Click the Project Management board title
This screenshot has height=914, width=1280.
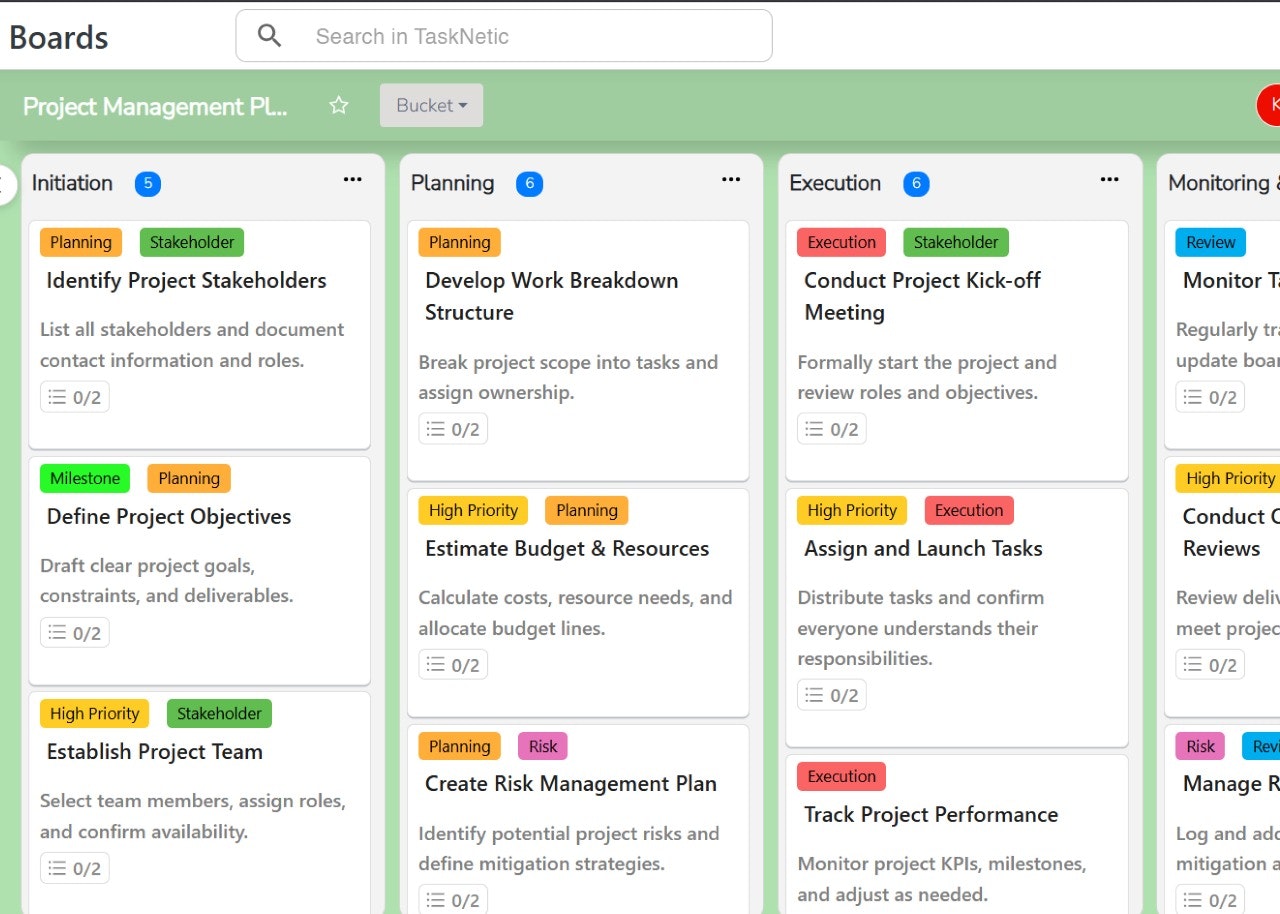155,106
